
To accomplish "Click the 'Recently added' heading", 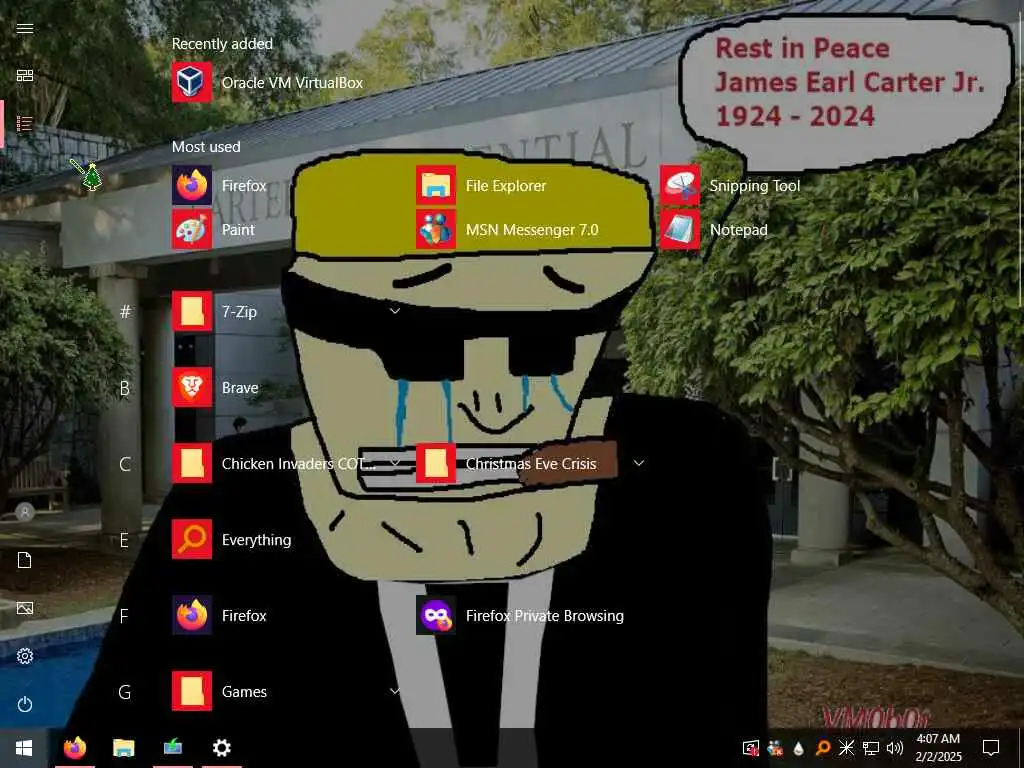I will (222, 44).
